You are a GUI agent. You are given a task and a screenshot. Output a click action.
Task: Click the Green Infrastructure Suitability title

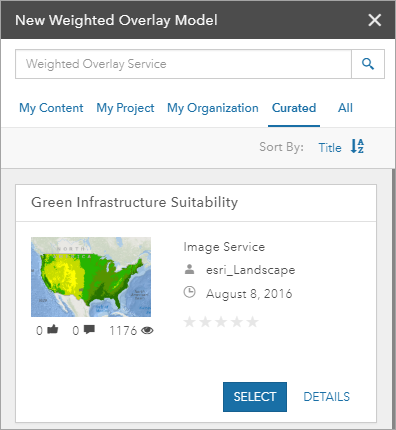135,202
